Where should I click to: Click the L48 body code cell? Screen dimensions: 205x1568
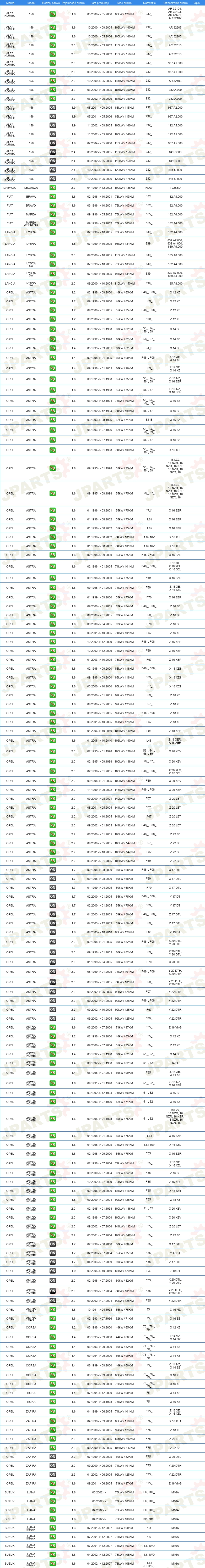(149, 741)
